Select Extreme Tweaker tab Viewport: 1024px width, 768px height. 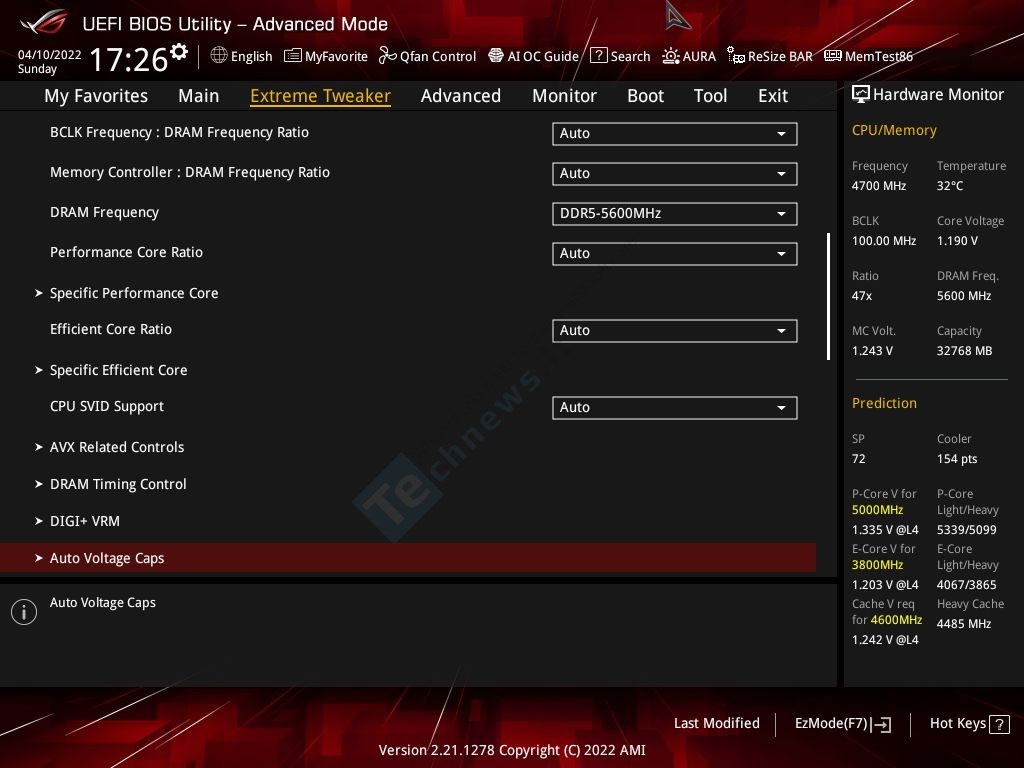pyautogui.click(x=320, y=96)
